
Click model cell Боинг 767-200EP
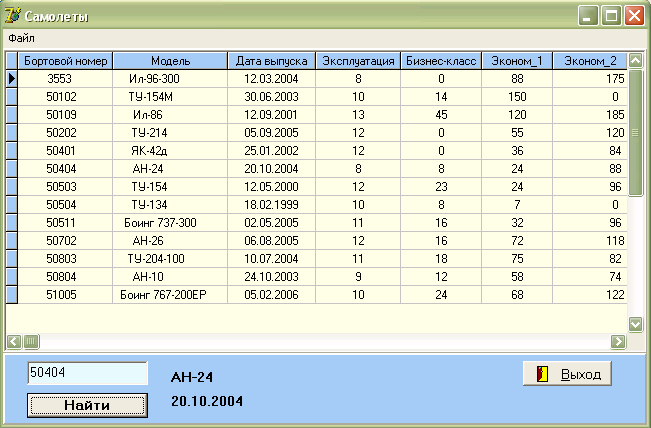pyautogui.click(x=170, y=295)
